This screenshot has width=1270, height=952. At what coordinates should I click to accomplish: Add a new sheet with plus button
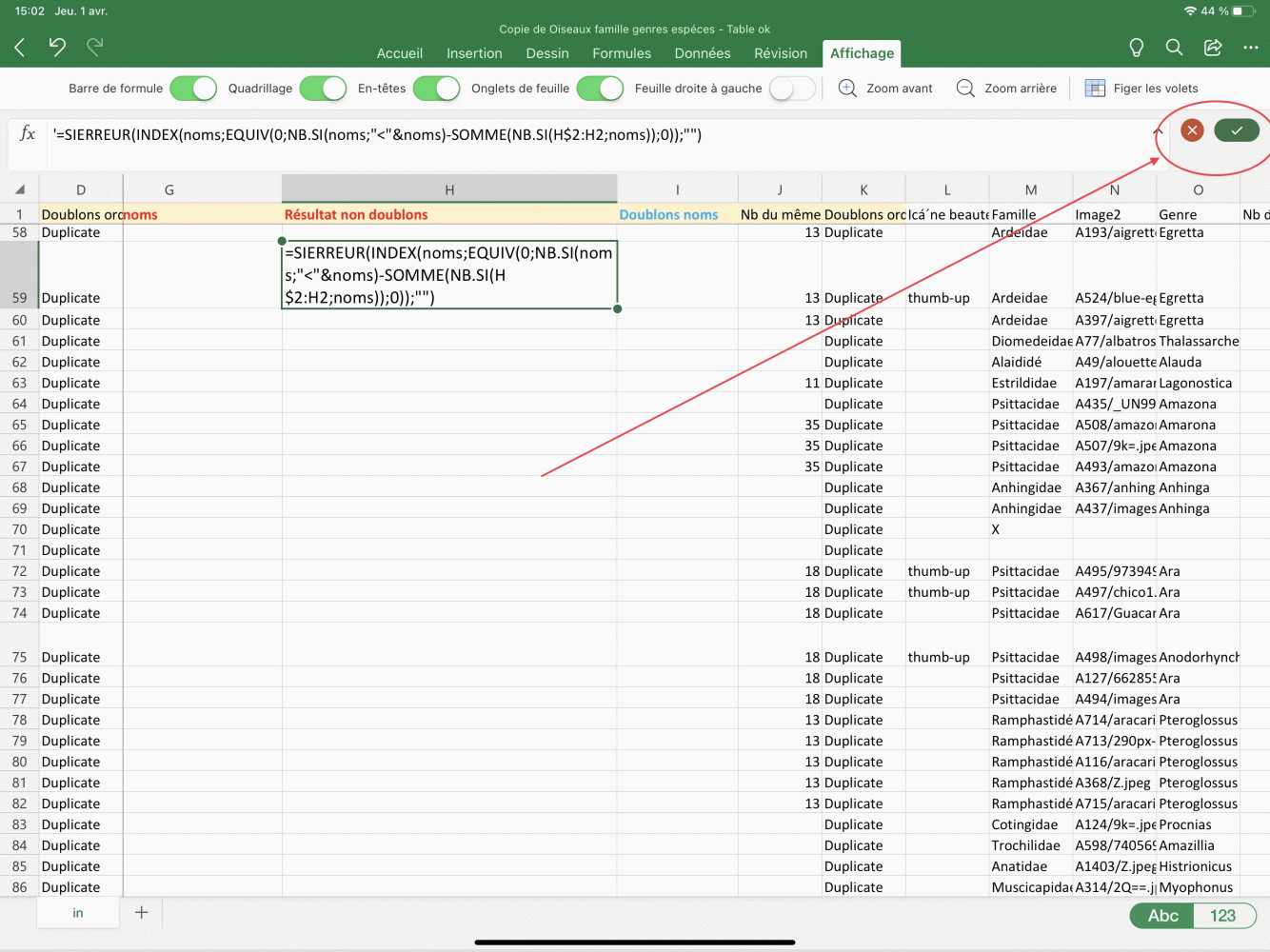point(142,912)
